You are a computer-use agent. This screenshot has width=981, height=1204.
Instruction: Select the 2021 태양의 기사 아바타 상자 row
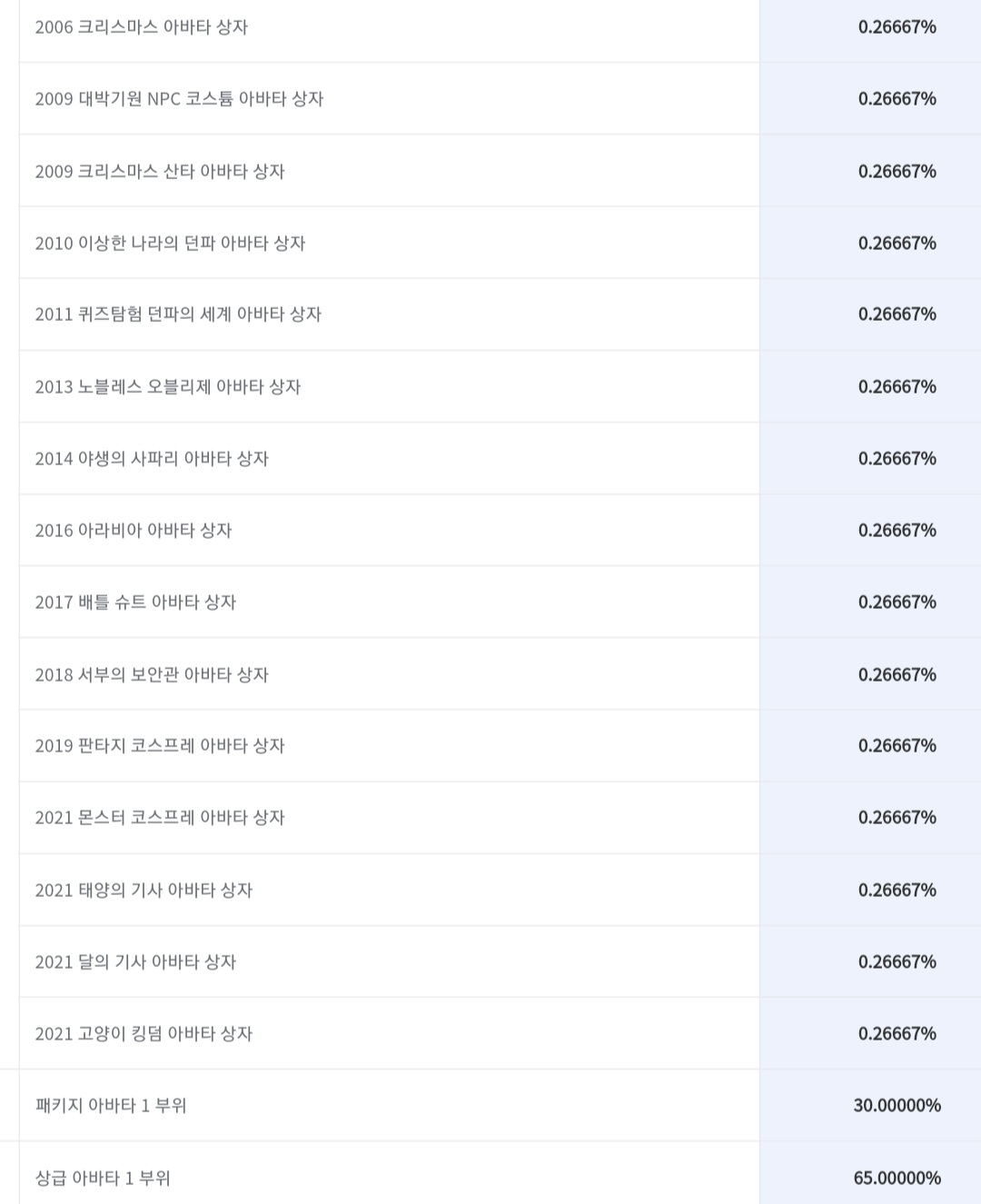[x=500, y=890]
